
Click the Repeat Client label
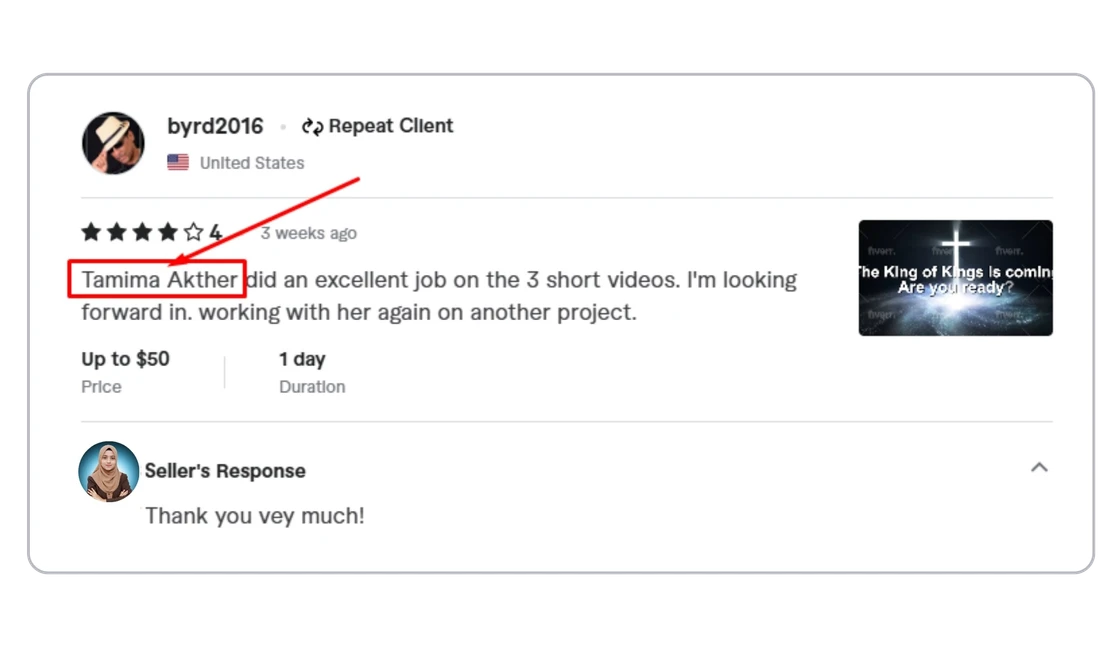(x=391, y=126)
